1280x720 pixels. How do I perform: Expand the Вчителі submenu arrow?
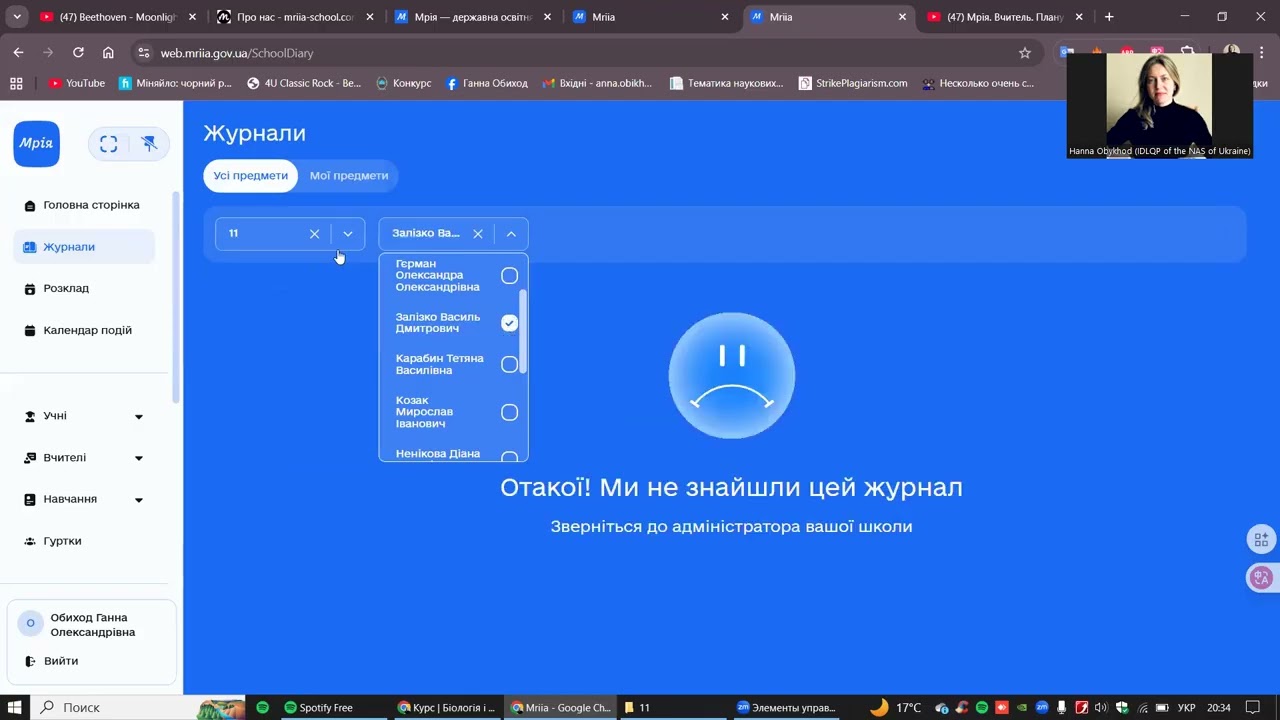point(139,458)
